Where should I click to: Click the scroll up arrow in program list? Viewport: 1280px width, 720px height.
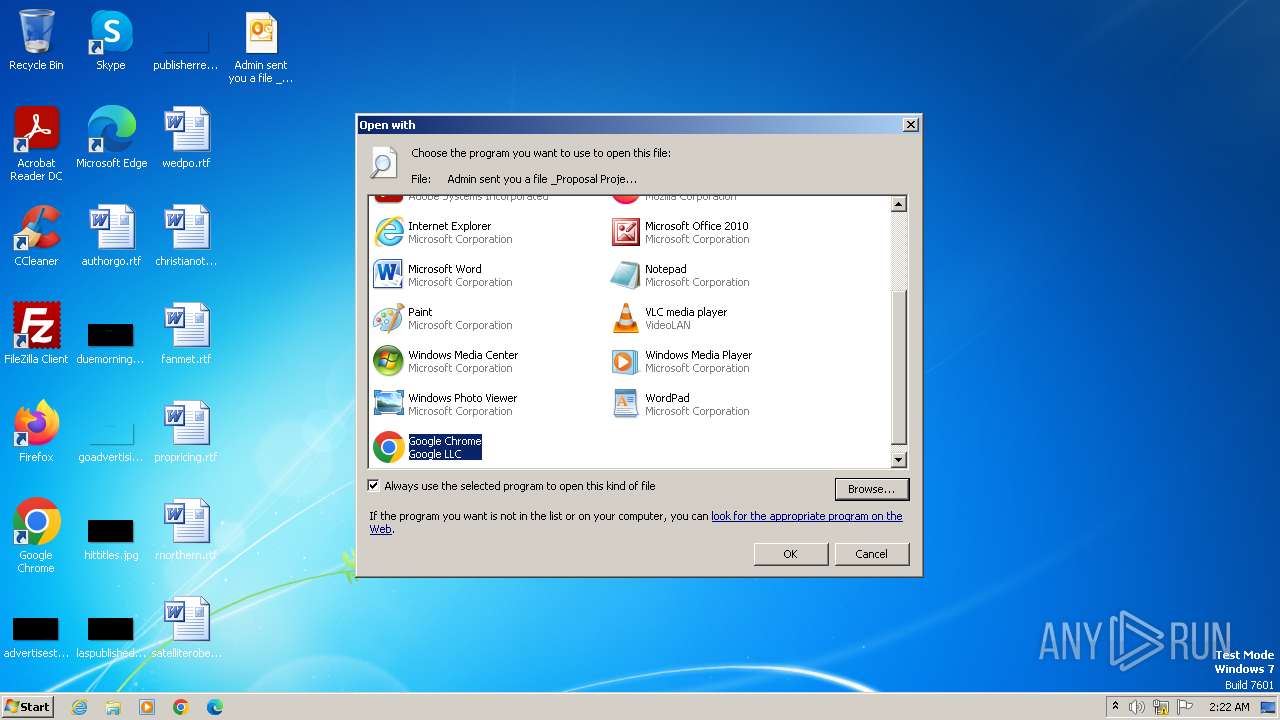(x=898, y=204)
